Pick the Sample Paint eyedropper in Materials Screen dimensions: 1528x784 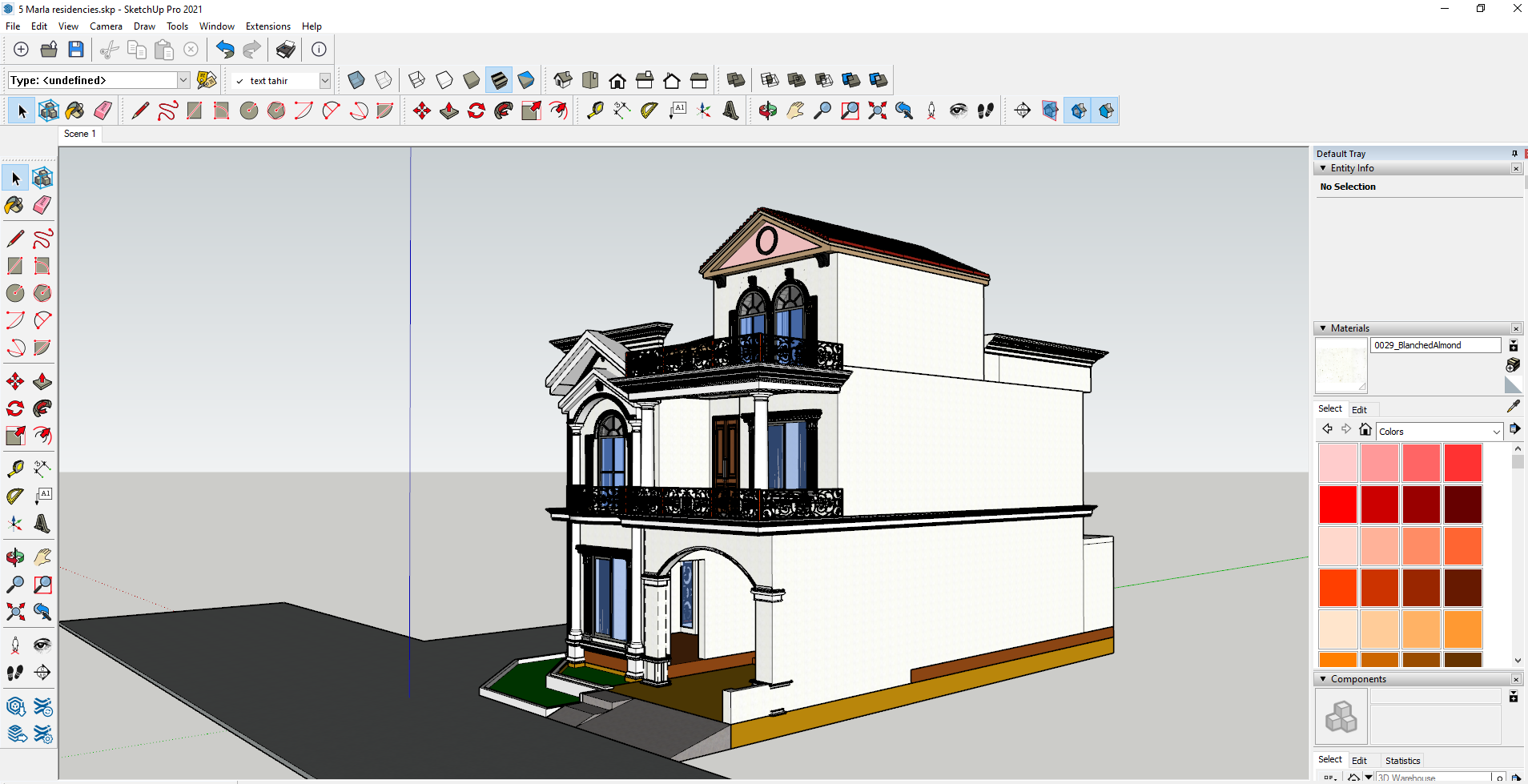(1513, 408)
